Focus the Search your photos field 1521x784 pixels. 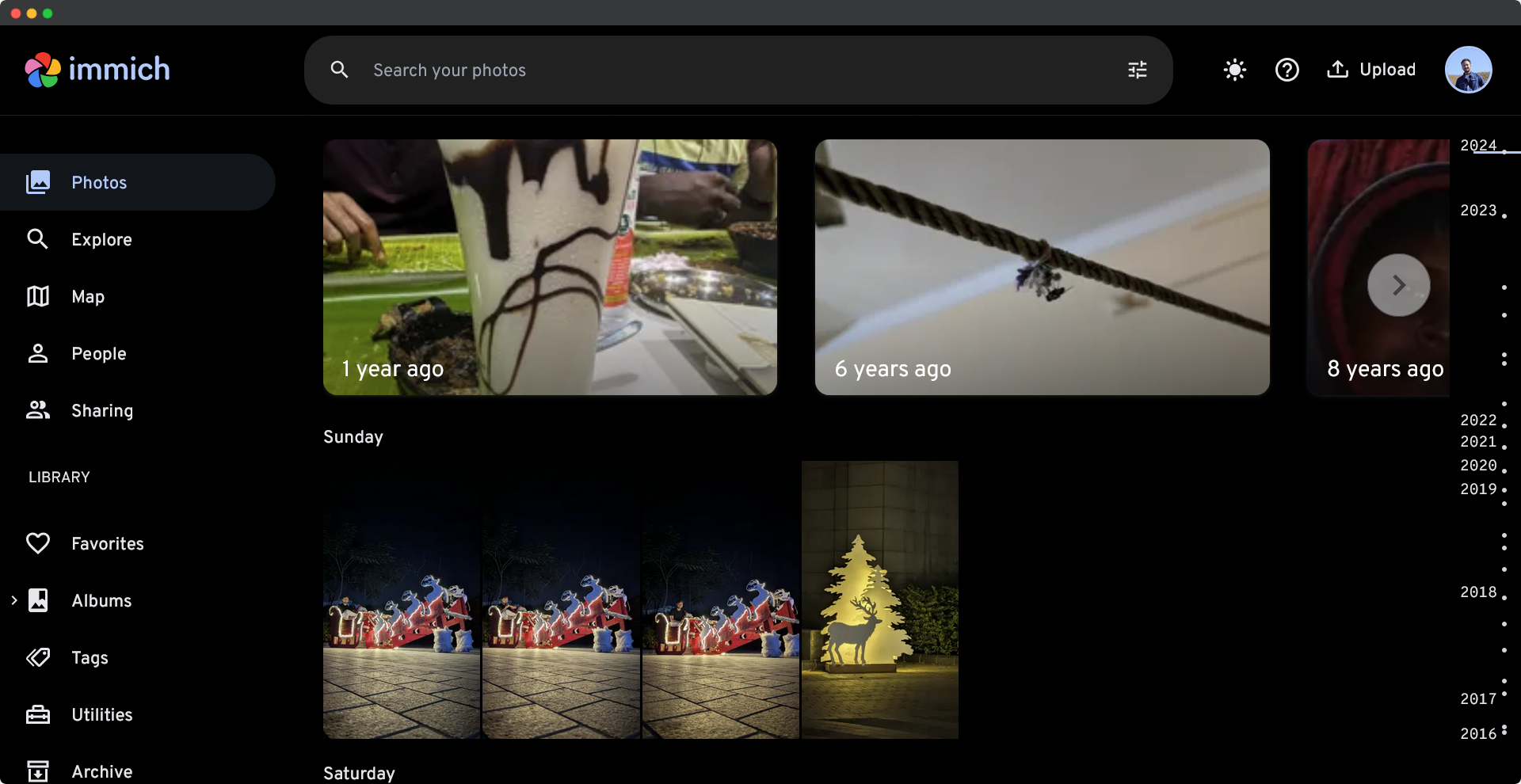tap(738, 70)
